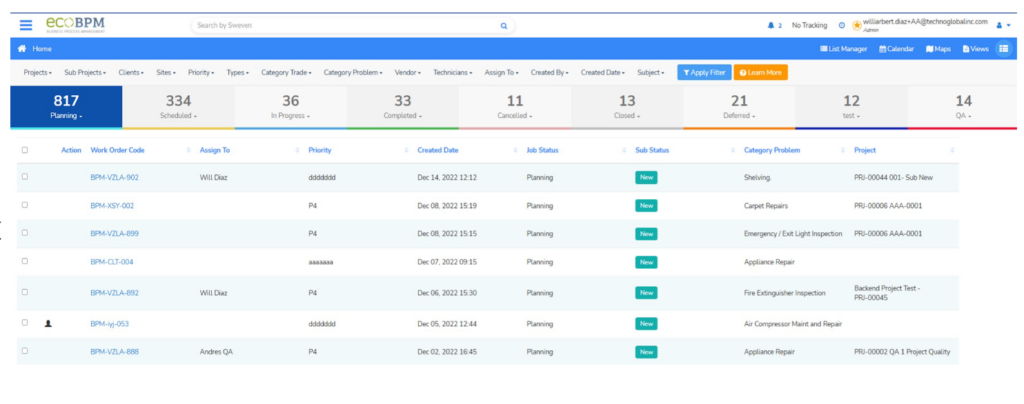Tick checkbox for BPM-VZLA-899 row
This screenshot has width=1024, height=404.
[x=25, y=232]
